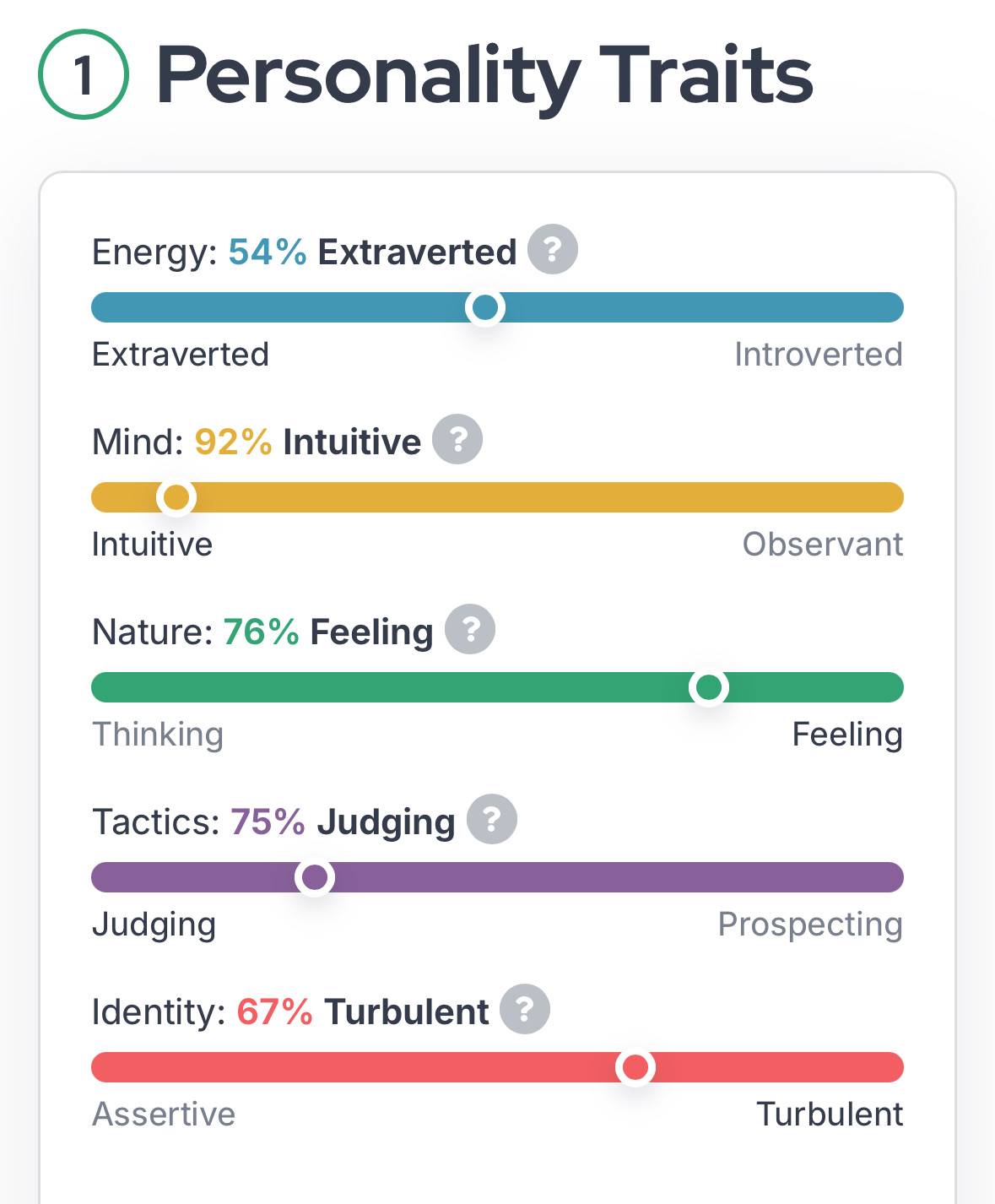Click the 54% Extraverted score text
This screenshot has height=1204, width=995.
(x=372, y=252)
